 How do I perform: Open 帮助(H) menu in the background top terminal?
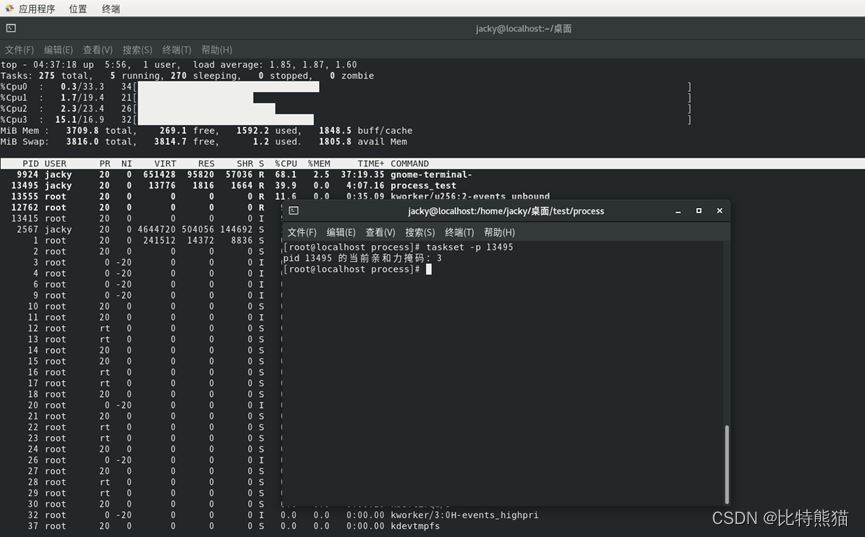216,49
